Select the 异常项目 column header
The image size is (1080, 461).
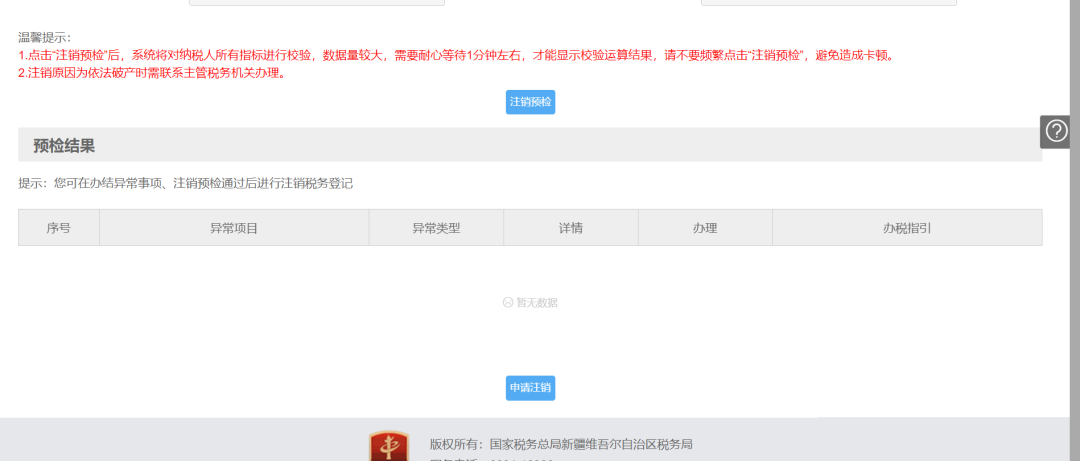click(234, 228)
